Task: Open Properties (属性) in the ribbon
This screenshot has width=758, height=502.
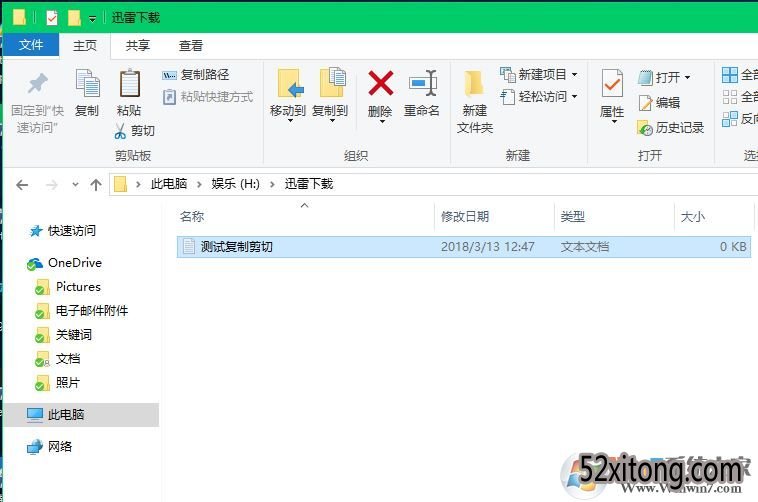Action: (612, 95)
